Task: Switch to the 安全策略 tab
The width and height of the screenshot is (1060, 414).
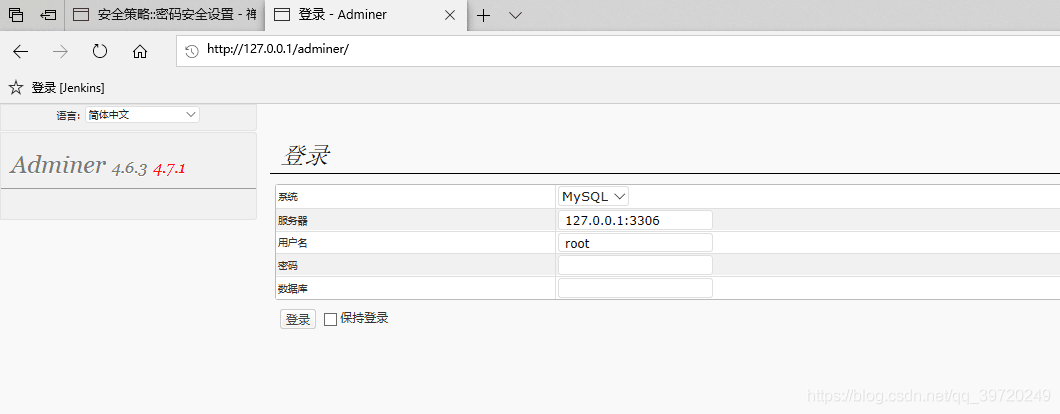Action: pyautogui.click(x=164, y=15)
